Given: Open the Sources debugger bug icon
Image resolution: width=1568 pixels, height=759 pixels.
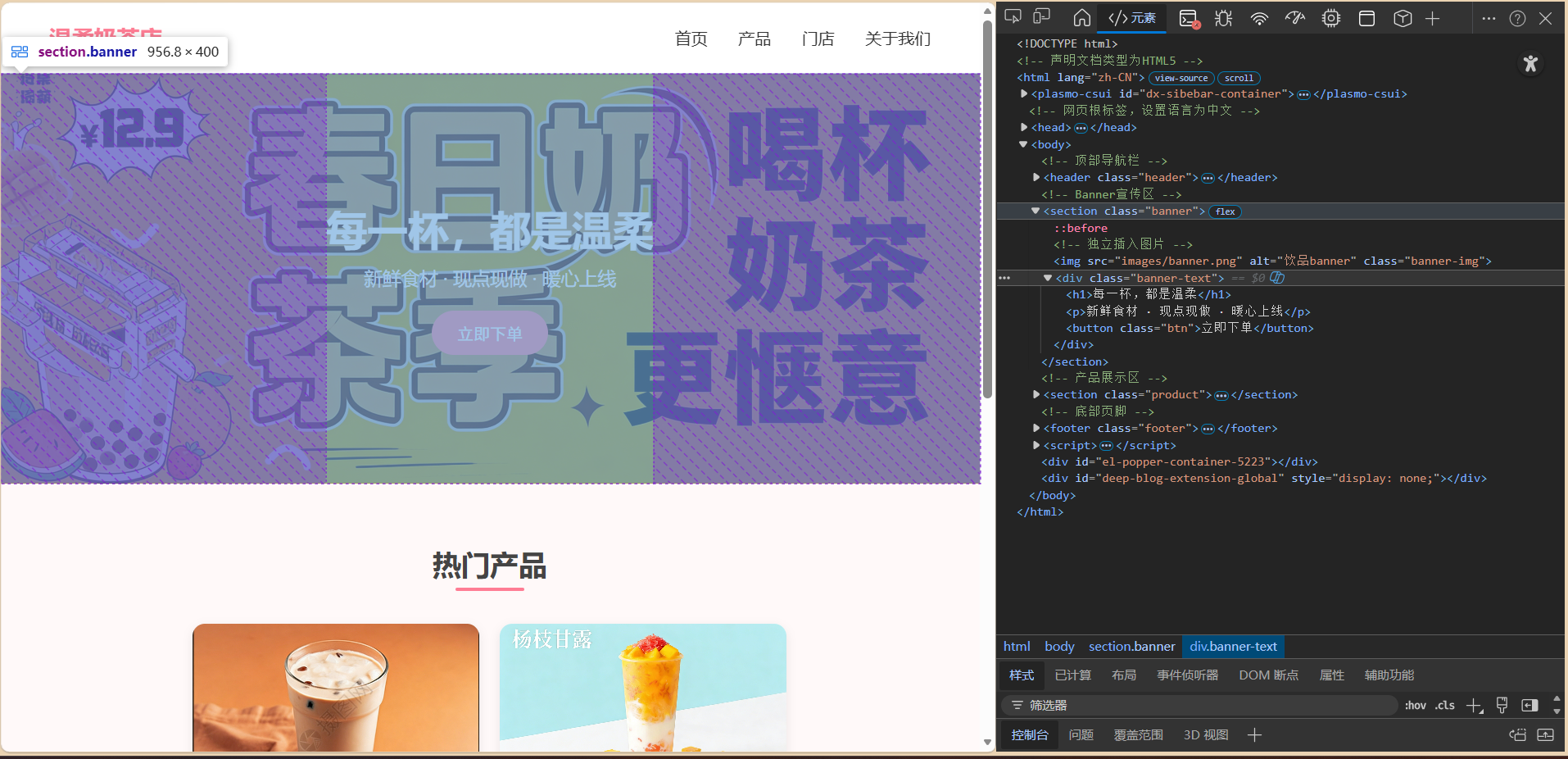Looking at the screenshot, I should pyautogui.click(x=1224, y=18).
